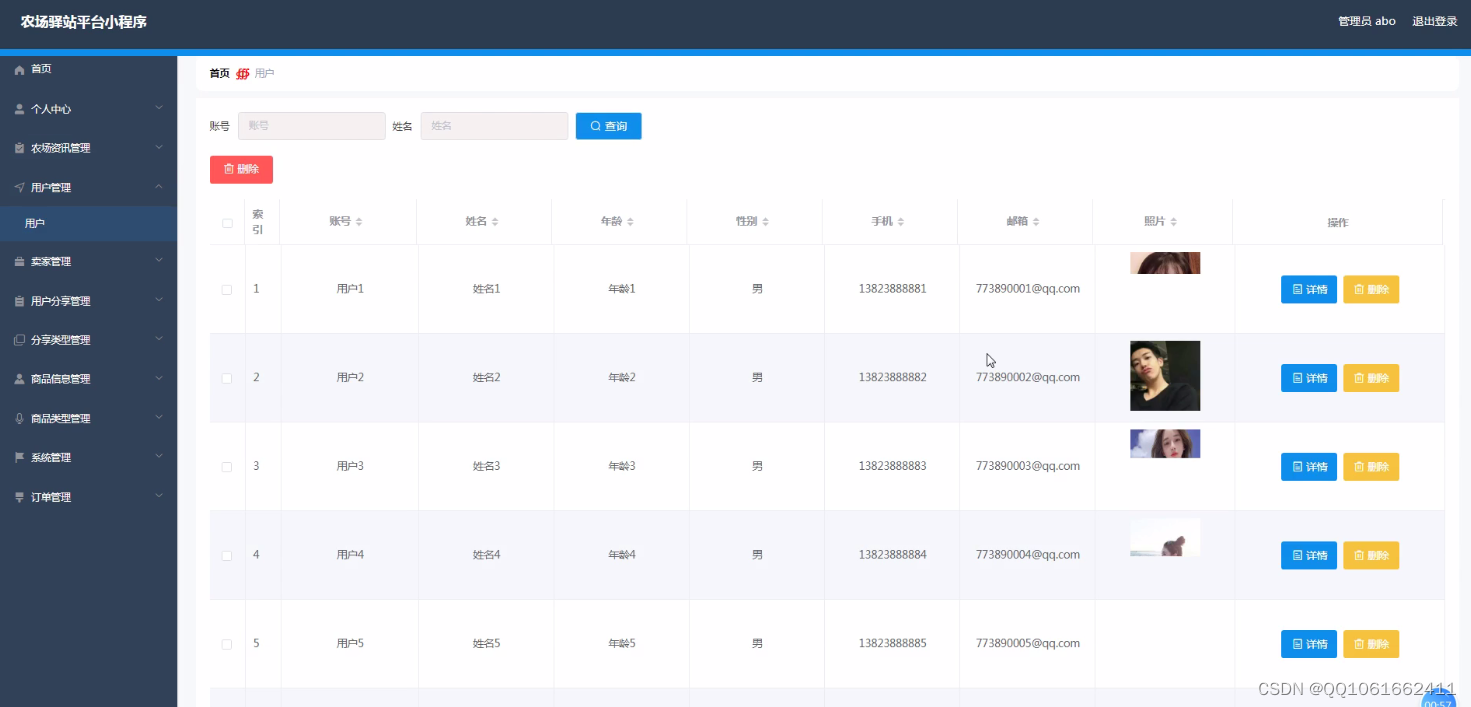Open 详情 for 用户5
Image resolution: width=1471 pixels, height=707 pixels.
pyautogui.click(x=1308, y=644)
